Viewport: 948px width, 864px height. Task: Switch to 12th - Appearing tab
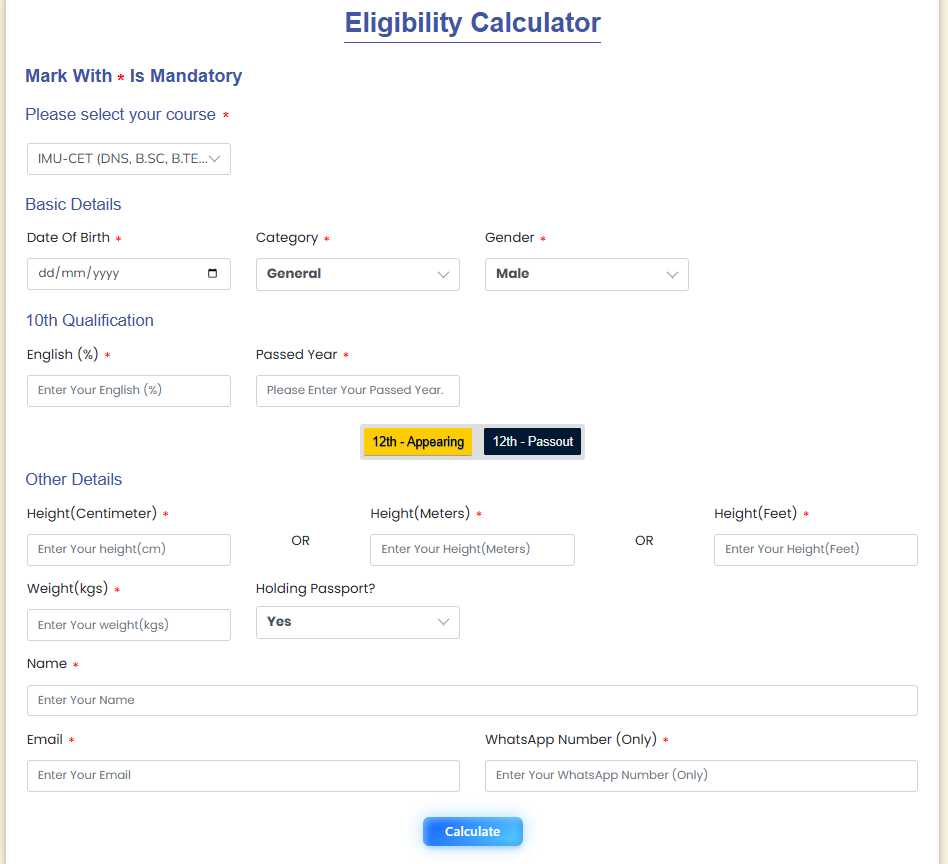click(x=418, y=442)
